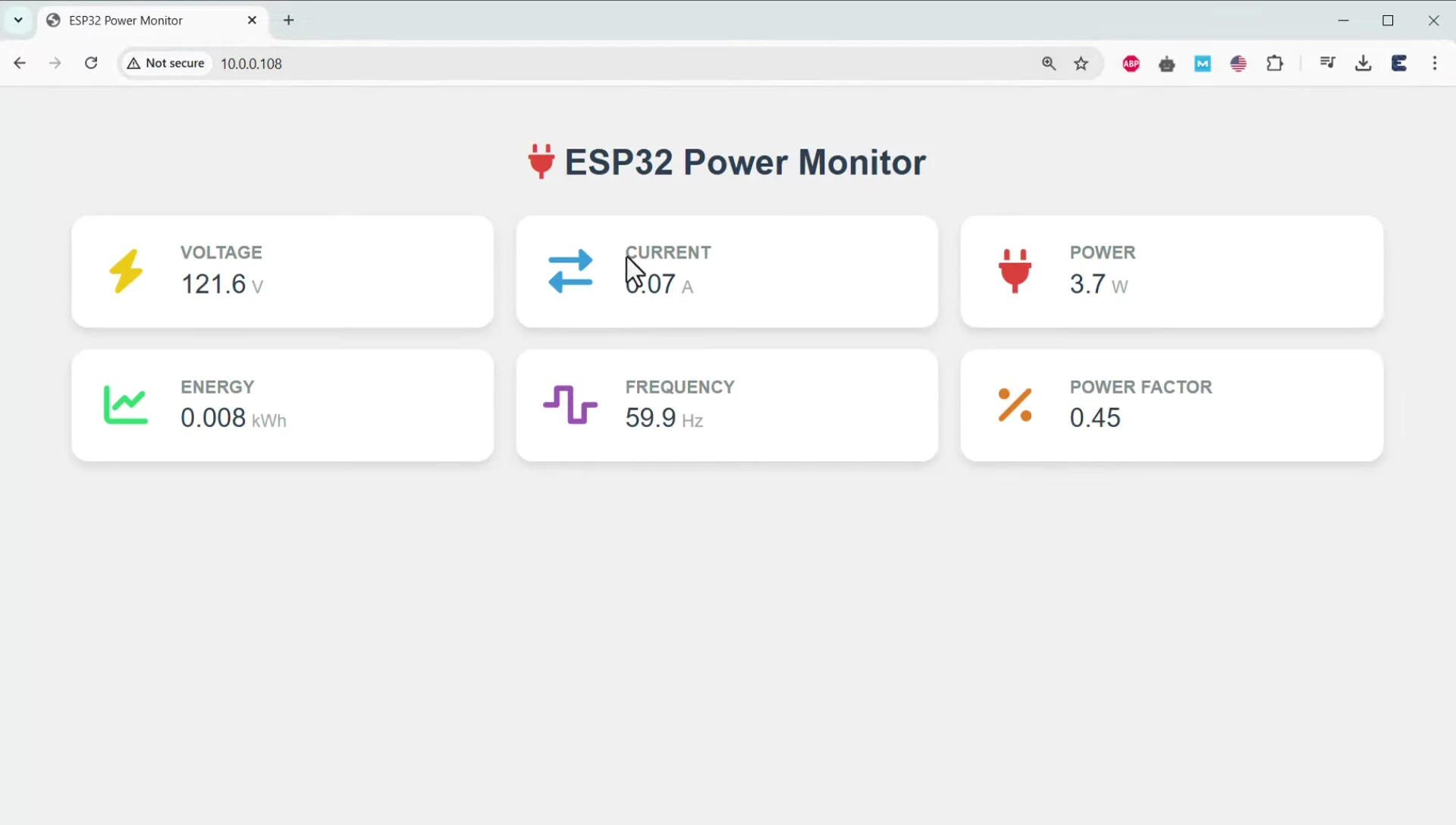
Task: Click the POWER label in top row
Action: click(x=1103, y=253)
